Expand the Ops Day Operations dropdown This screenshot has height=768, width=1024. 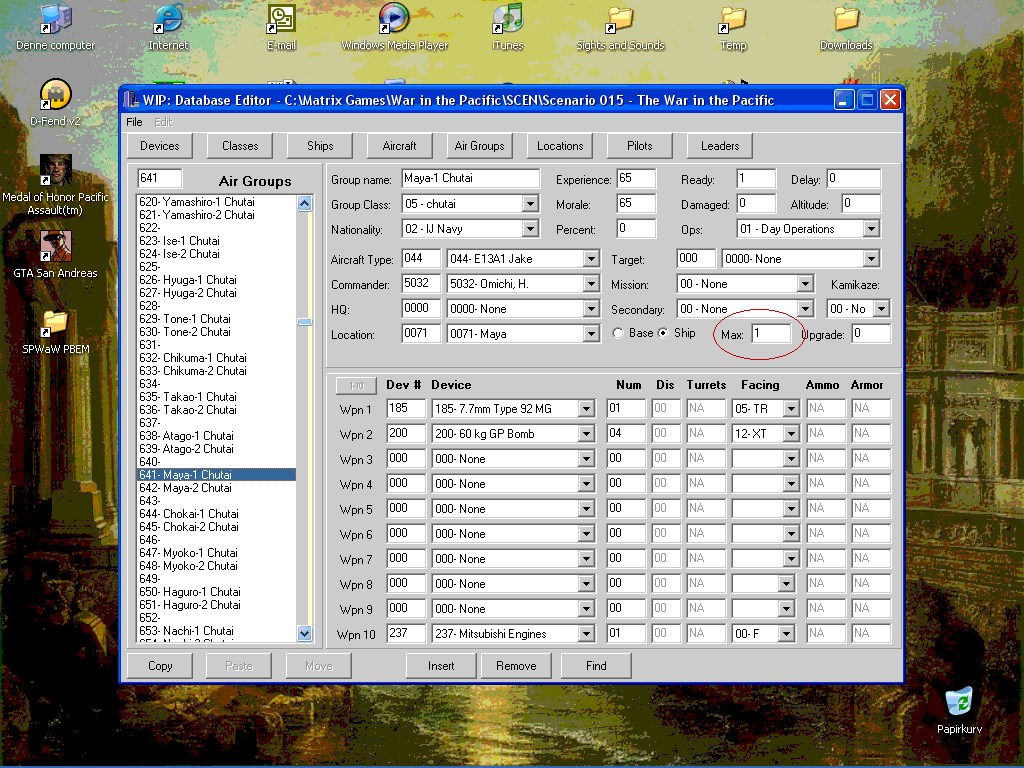point(871,229)
